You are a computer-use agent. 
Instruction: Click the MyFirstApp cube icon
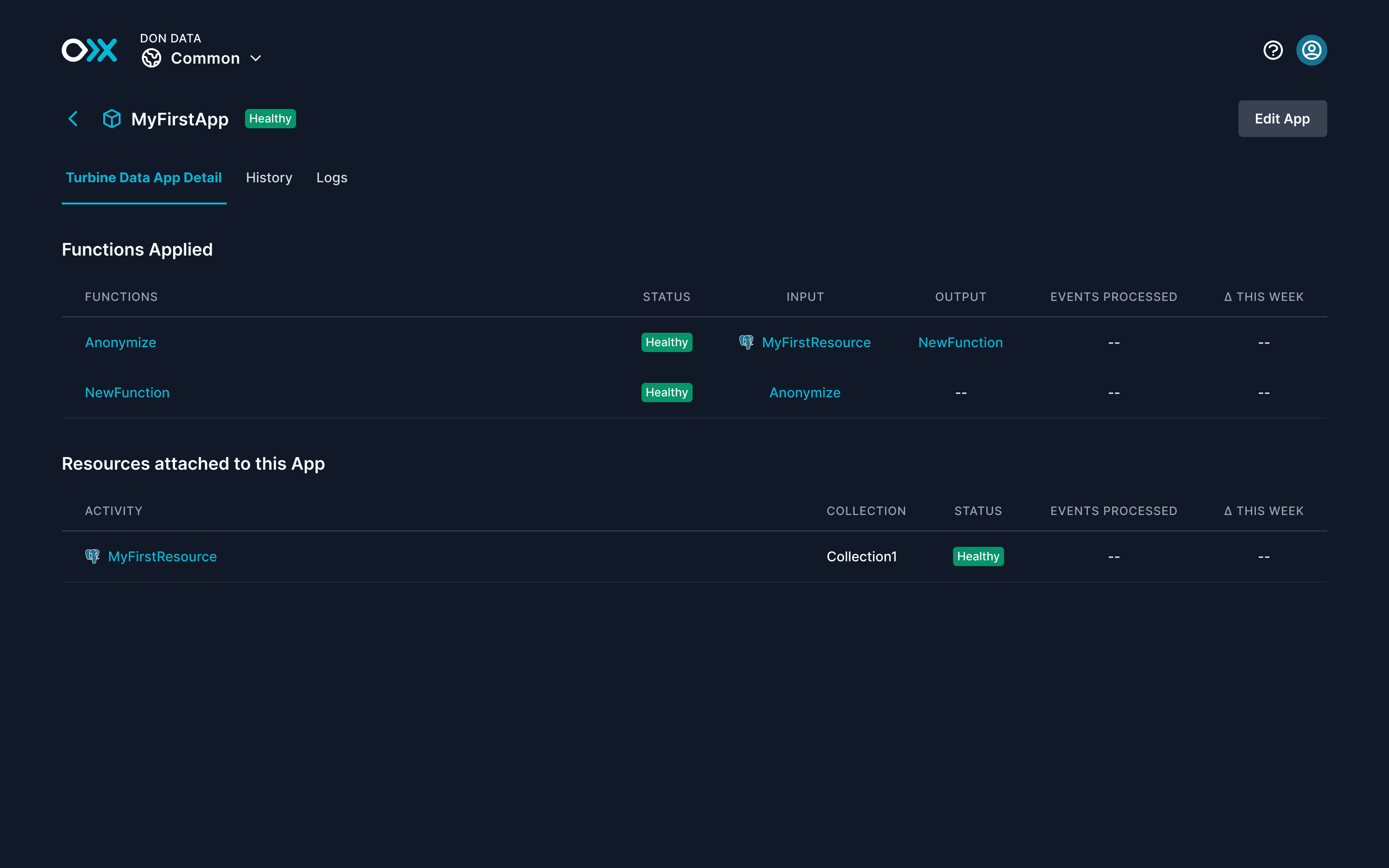[111, 119]
